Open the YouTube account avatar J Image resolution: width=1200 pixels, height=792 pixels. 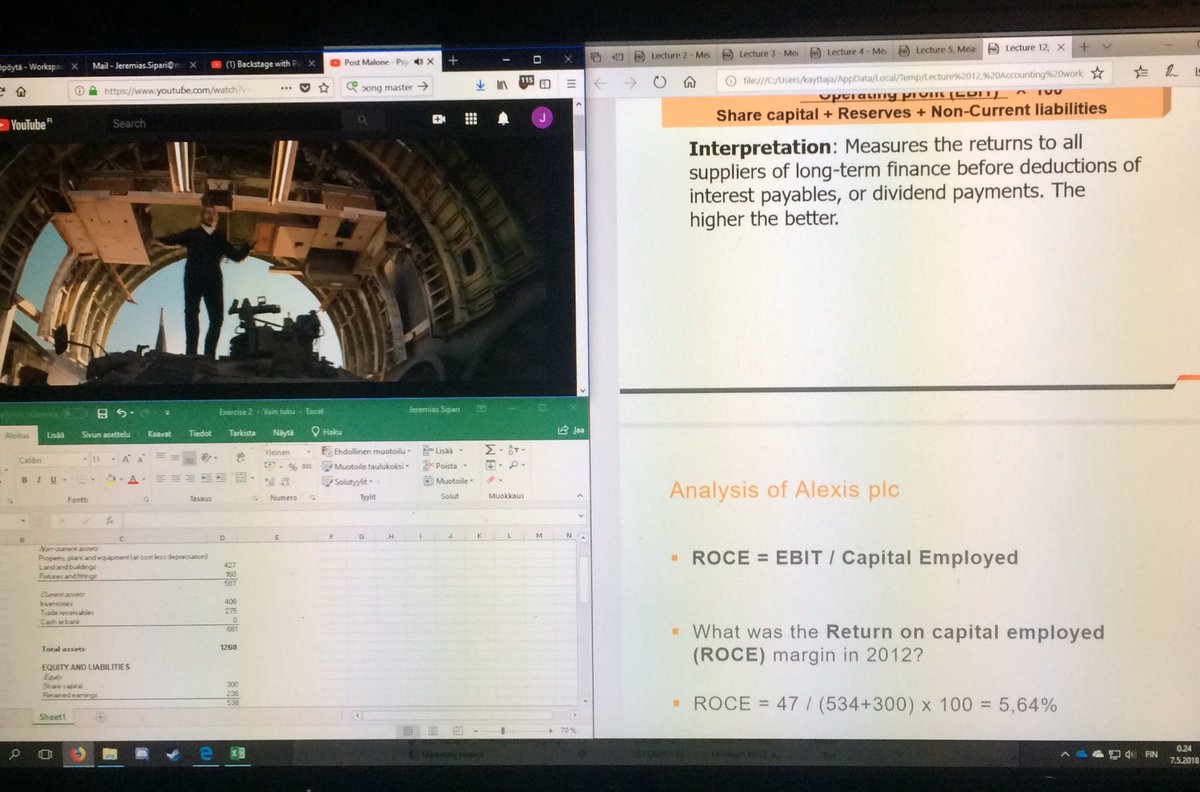(x=541, y=118)
